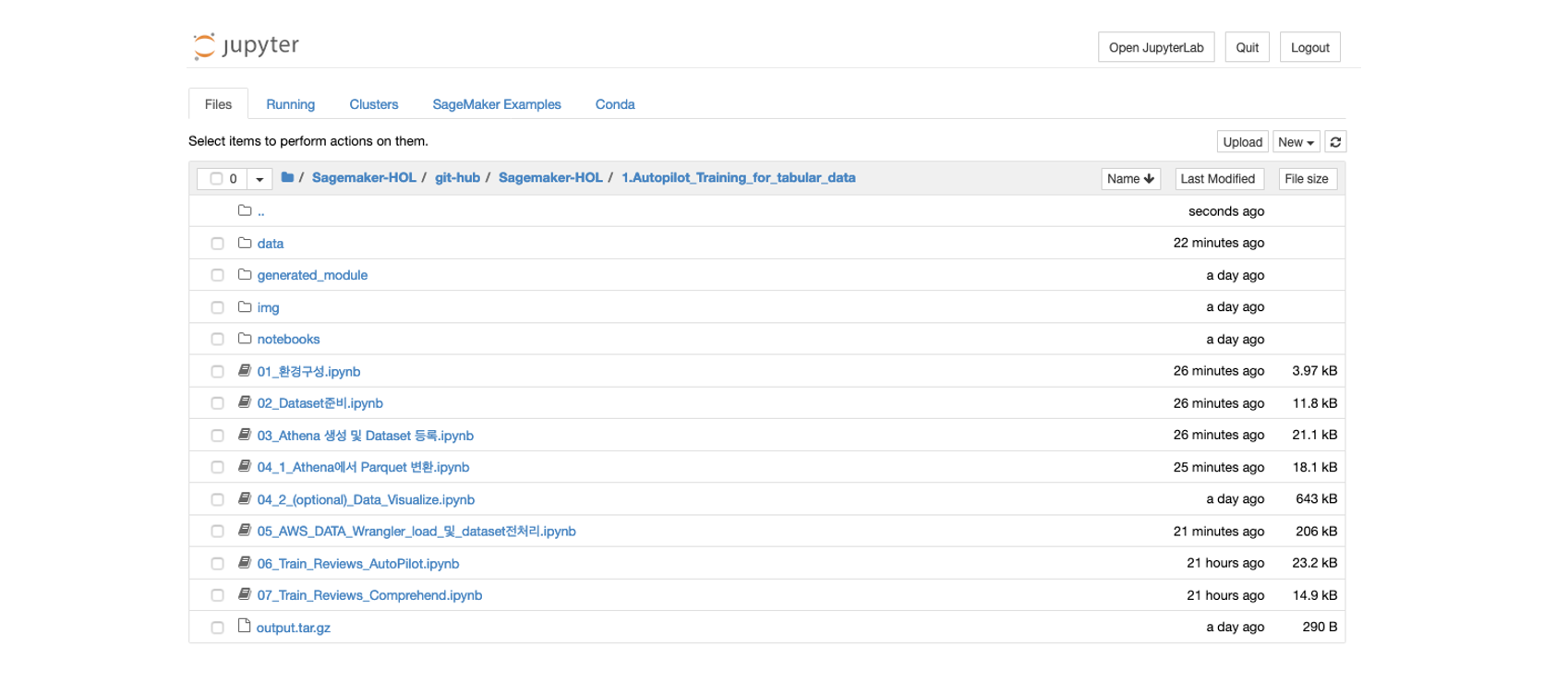Click Open JupyterLab button
Viewport: 1568px width, 694px height.
point(1156,47)
